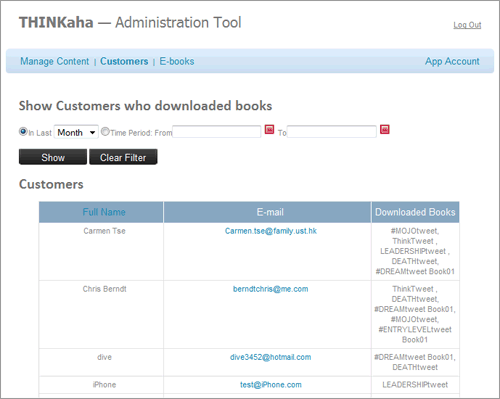Click the From date input field

click(x=216, y=132)
